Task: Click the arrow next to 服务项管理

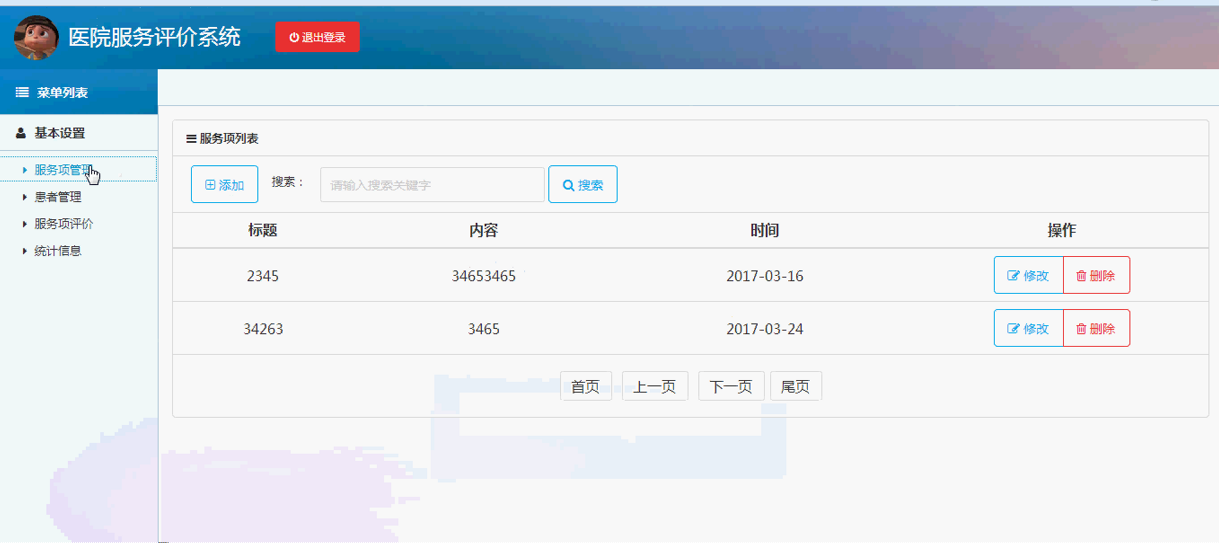Action: (25, 170)
